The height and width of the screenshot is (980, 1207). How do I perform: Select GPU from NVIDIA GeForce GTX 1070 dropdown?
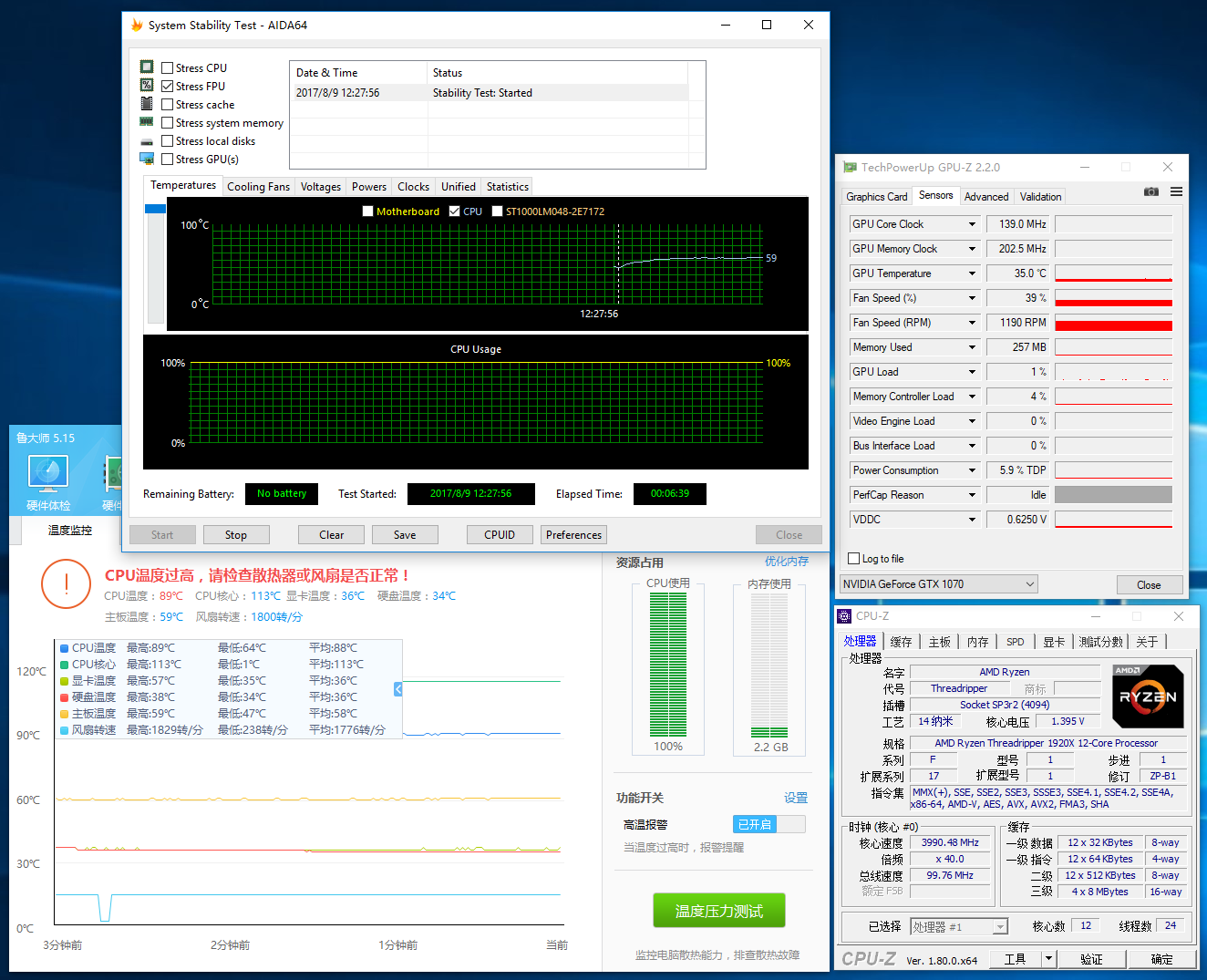[939, 584]
